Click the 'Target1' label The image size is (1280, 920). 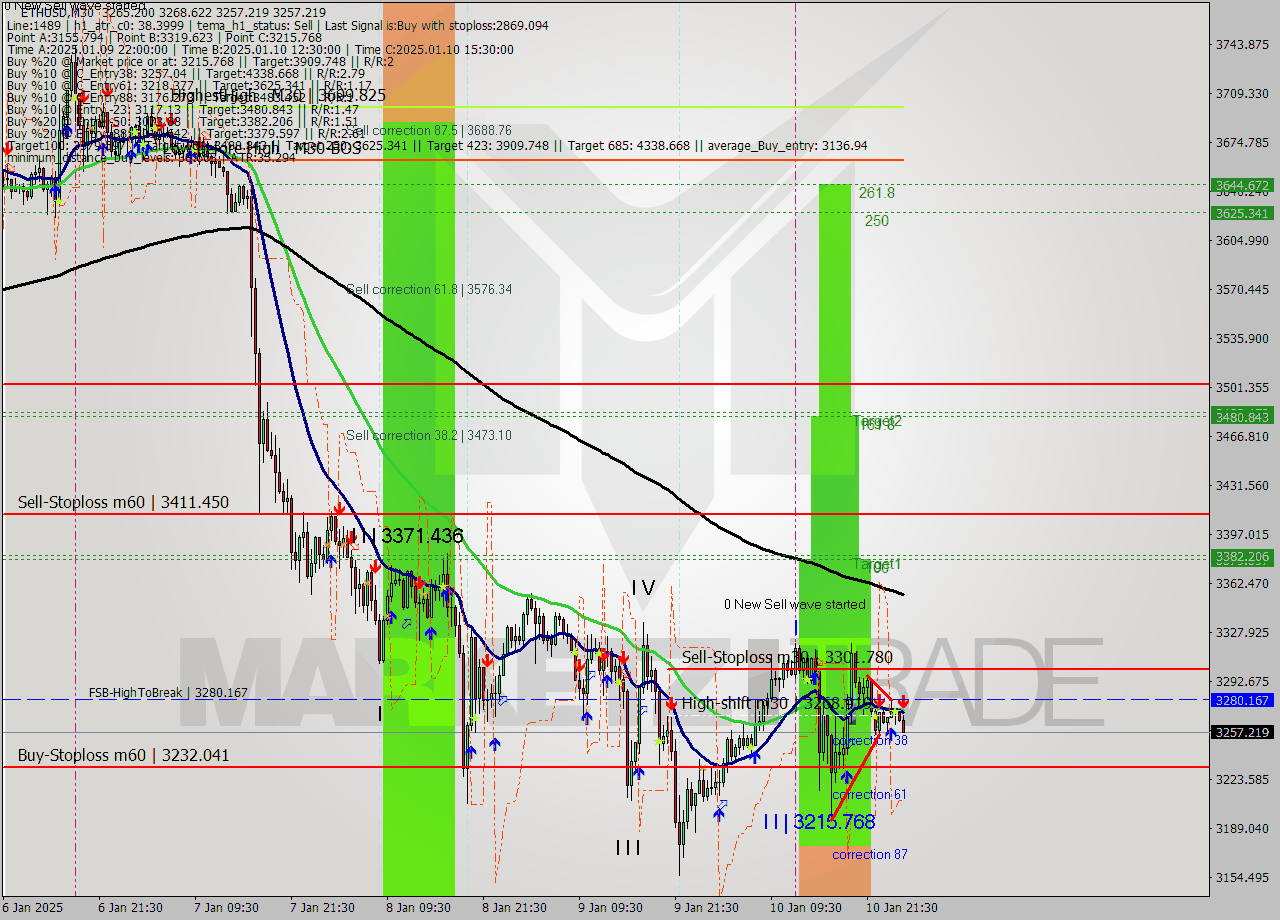878,564
